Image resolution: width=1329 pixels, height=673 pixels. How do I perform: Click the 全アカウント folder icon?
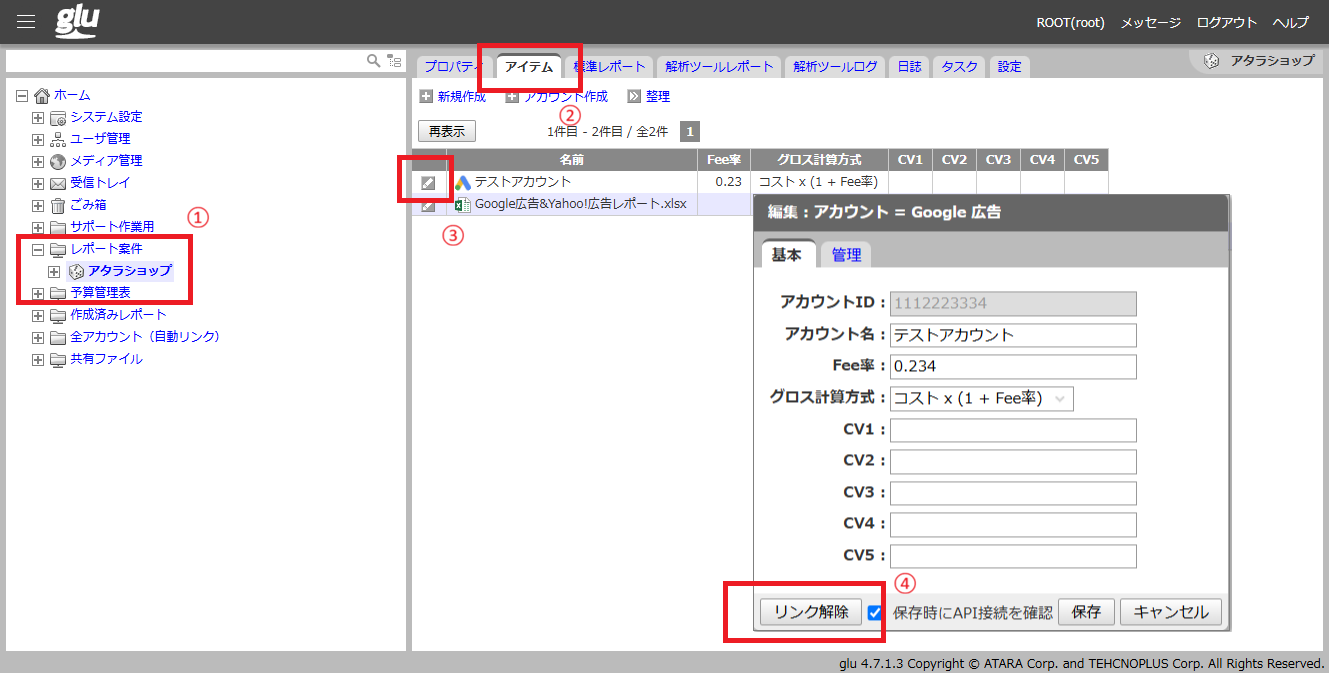click(58, 338)
